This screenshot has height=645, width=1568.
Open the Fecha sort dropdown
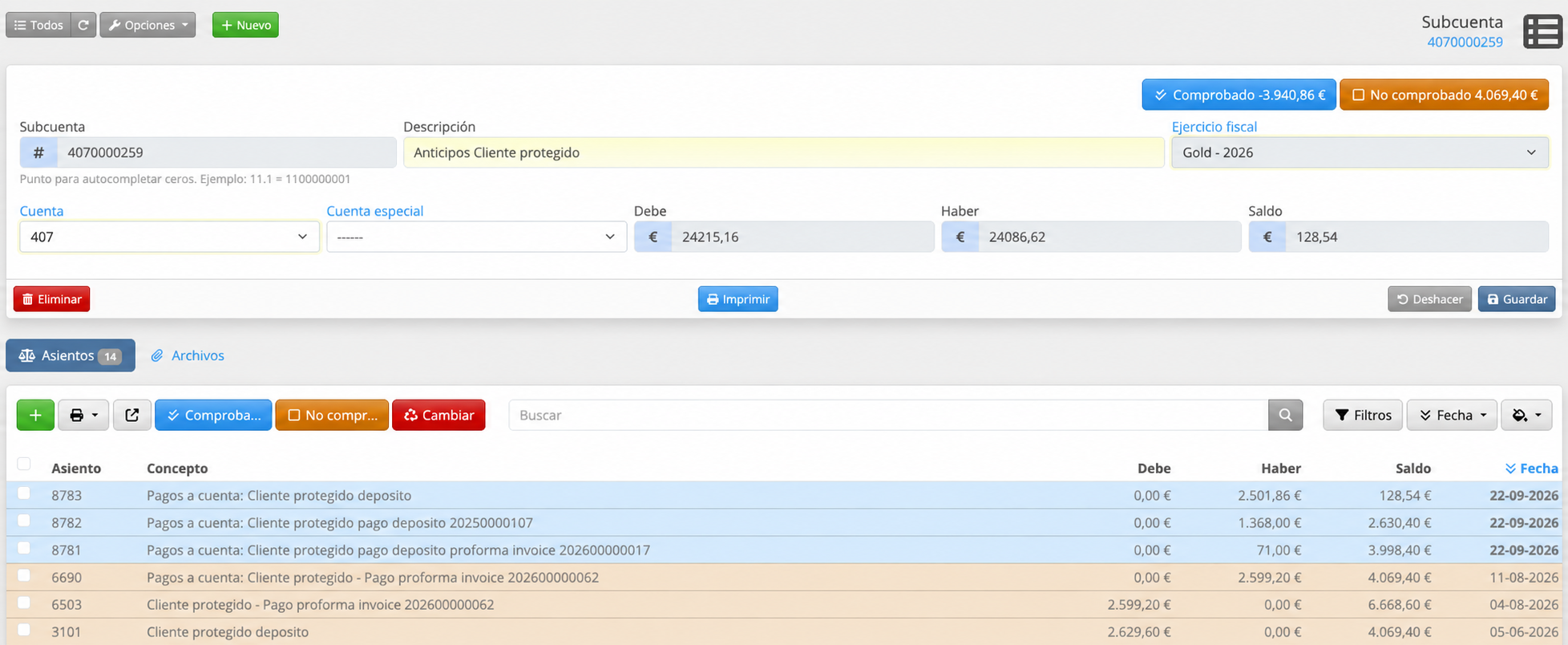click(x=1452, y=415)
